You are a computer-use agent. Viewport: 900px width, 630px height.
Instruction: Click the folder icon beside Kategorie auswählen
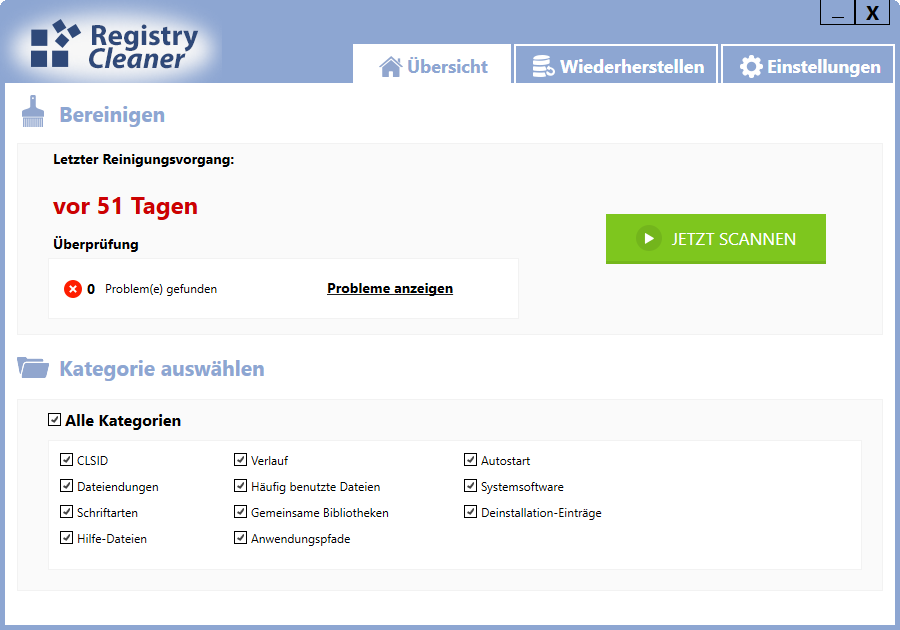tap(33, 368)
